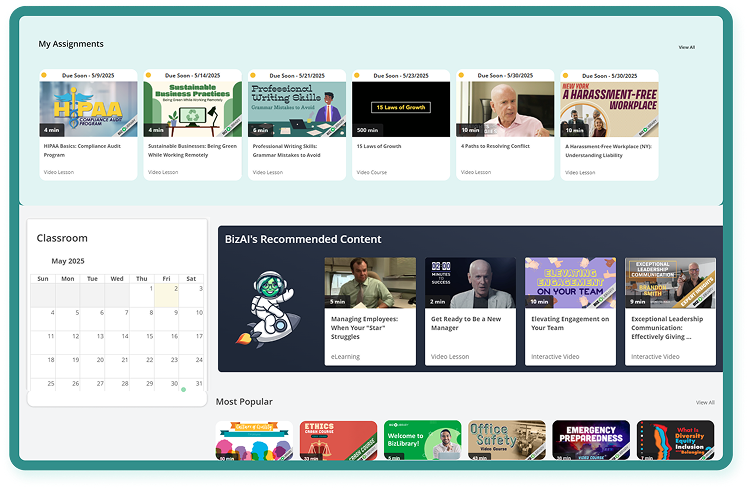Click View All in Most Popular

(705, 403)
